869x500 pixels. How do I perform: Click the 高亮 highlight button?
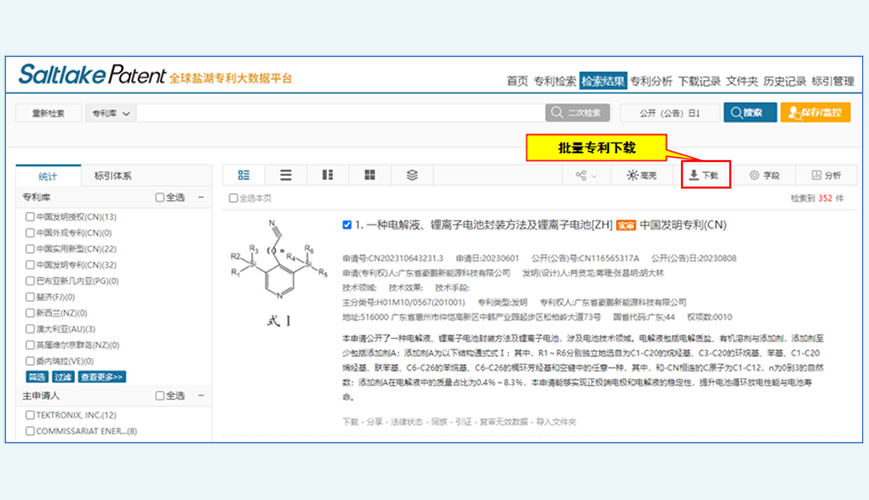tap(642, 175)
